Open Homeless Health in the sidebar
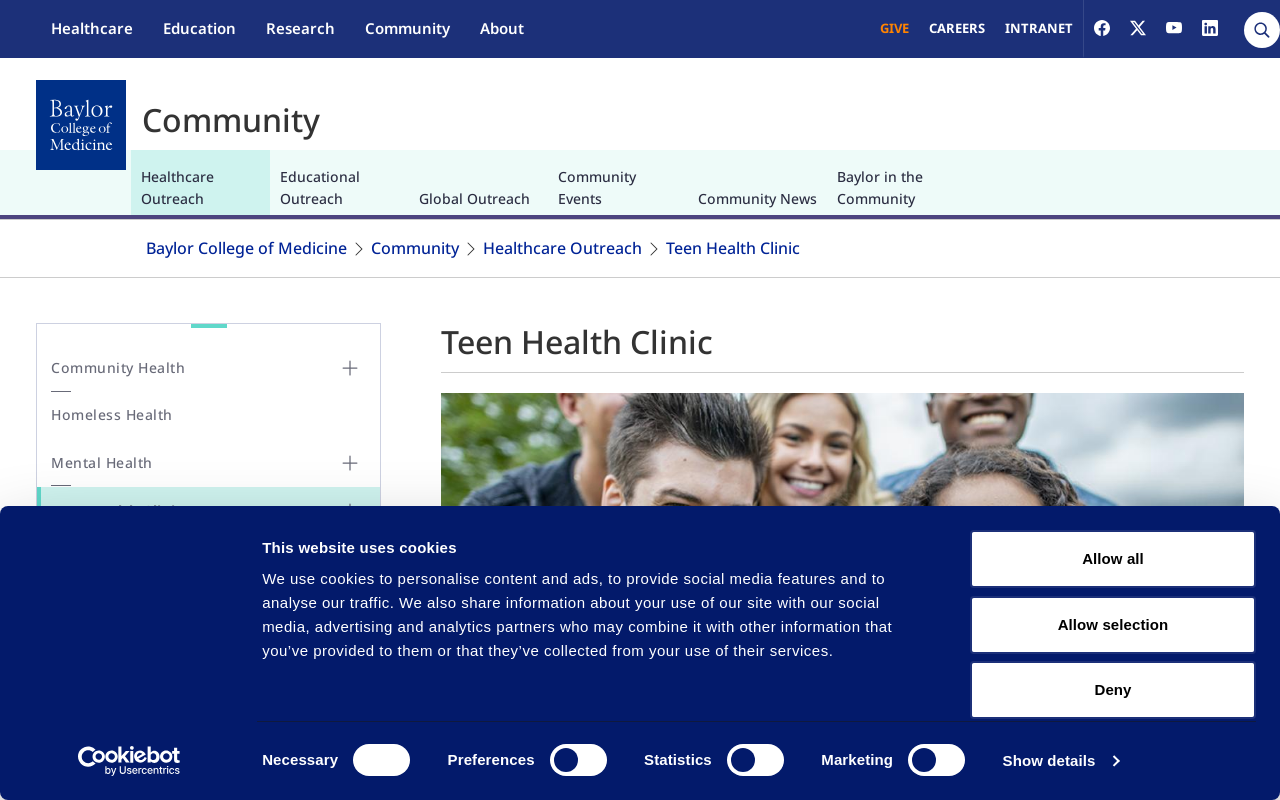The width and height of the screenshot is (1280, 800). tap(112, 415)
